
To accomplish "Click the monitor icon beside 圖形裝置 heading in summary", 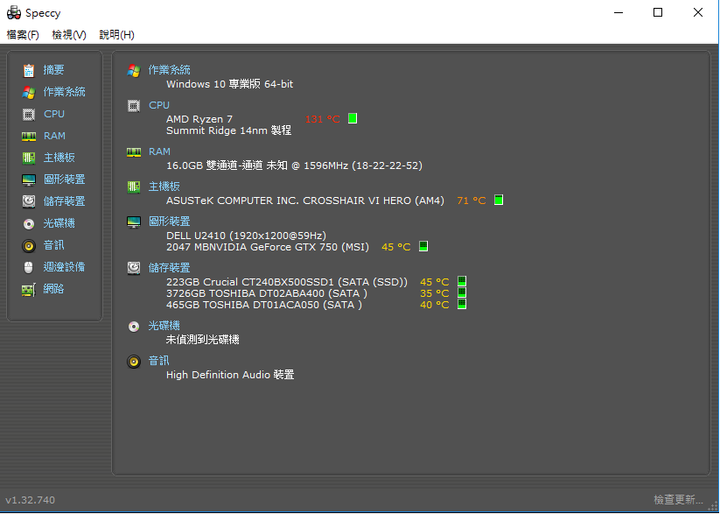I will click(x=134, y=222).
